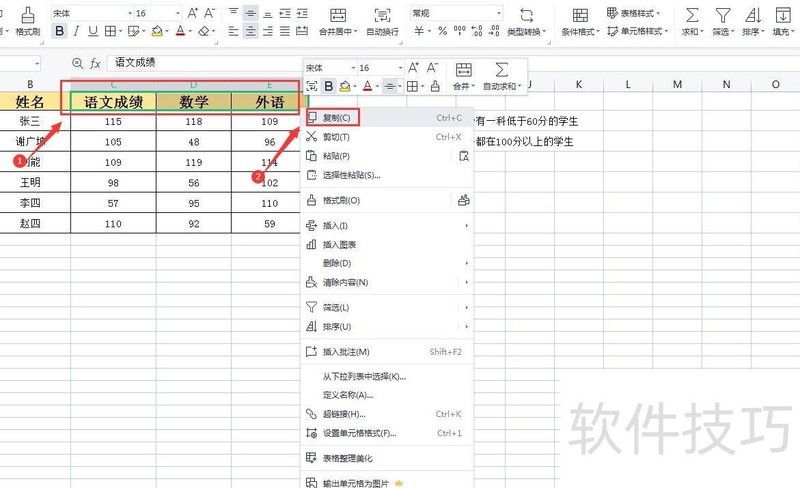
Task: Click the ribbon increase font size icon
Action: 192,13
